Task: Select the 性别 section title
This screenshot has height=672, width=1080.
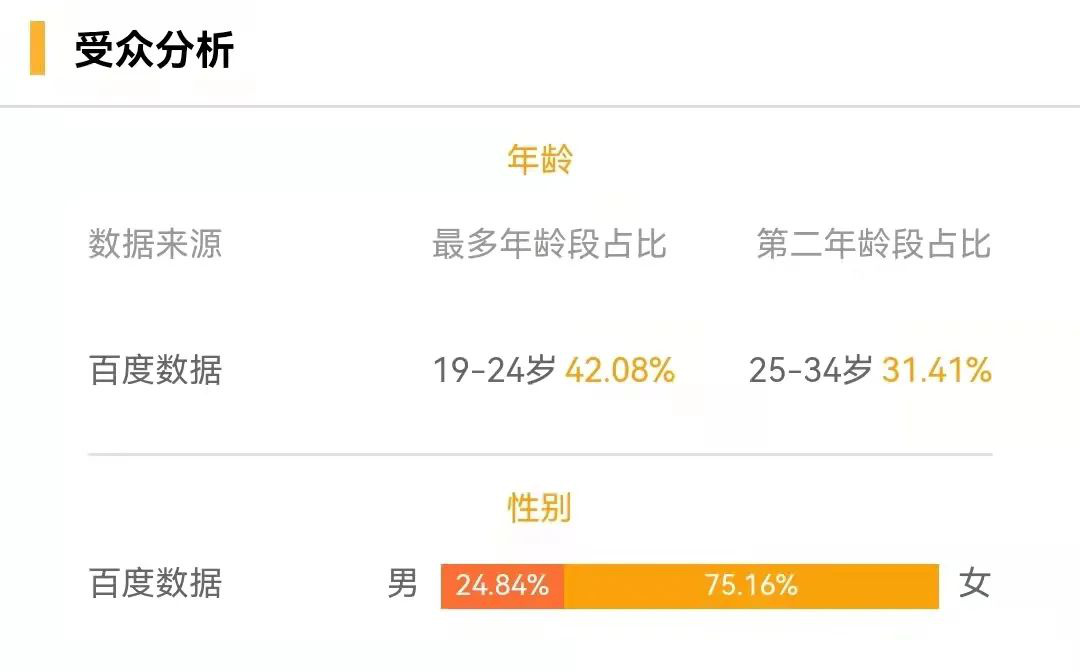Action: coord(540,508)
